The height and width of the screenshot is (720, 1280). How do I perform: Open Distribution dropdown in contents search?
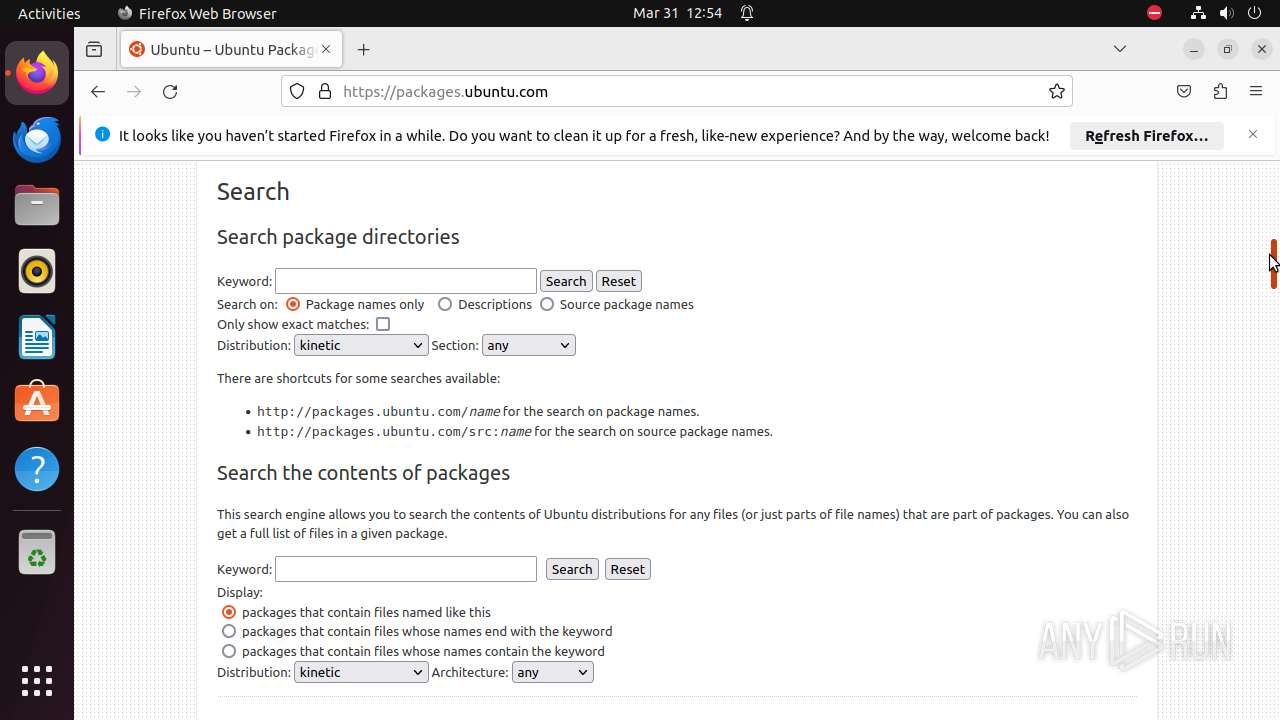pos(361,672)
